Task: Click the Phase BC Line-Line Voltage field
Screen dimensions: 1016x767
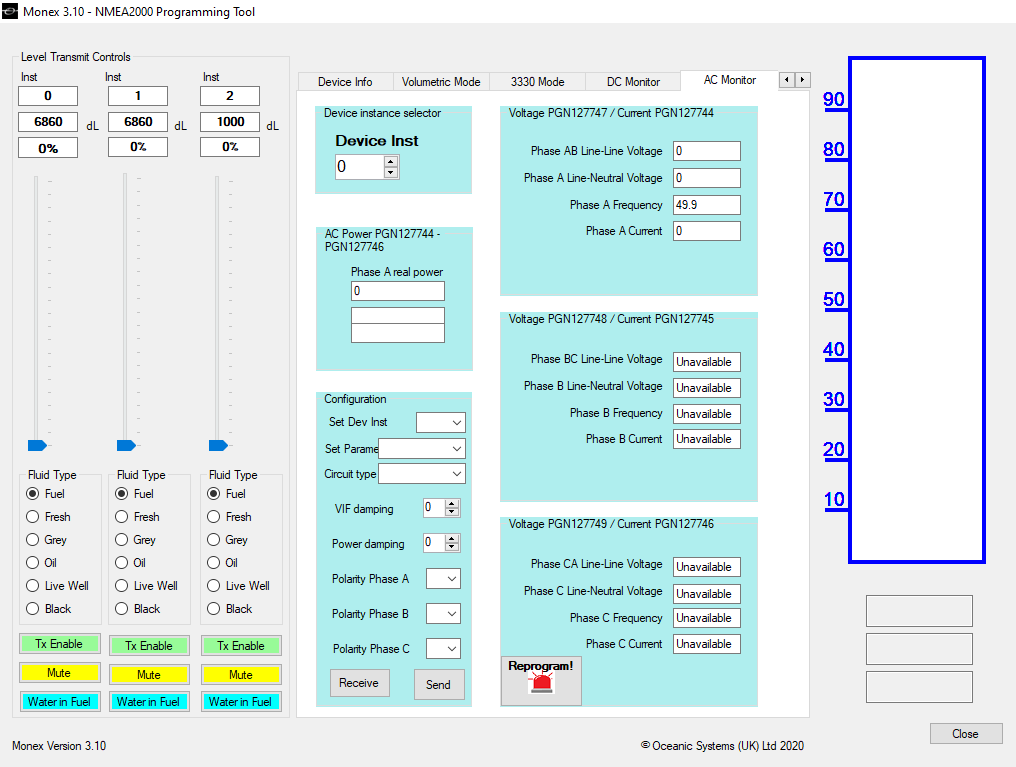Action: pyautogui.click(x=707, y=361)
